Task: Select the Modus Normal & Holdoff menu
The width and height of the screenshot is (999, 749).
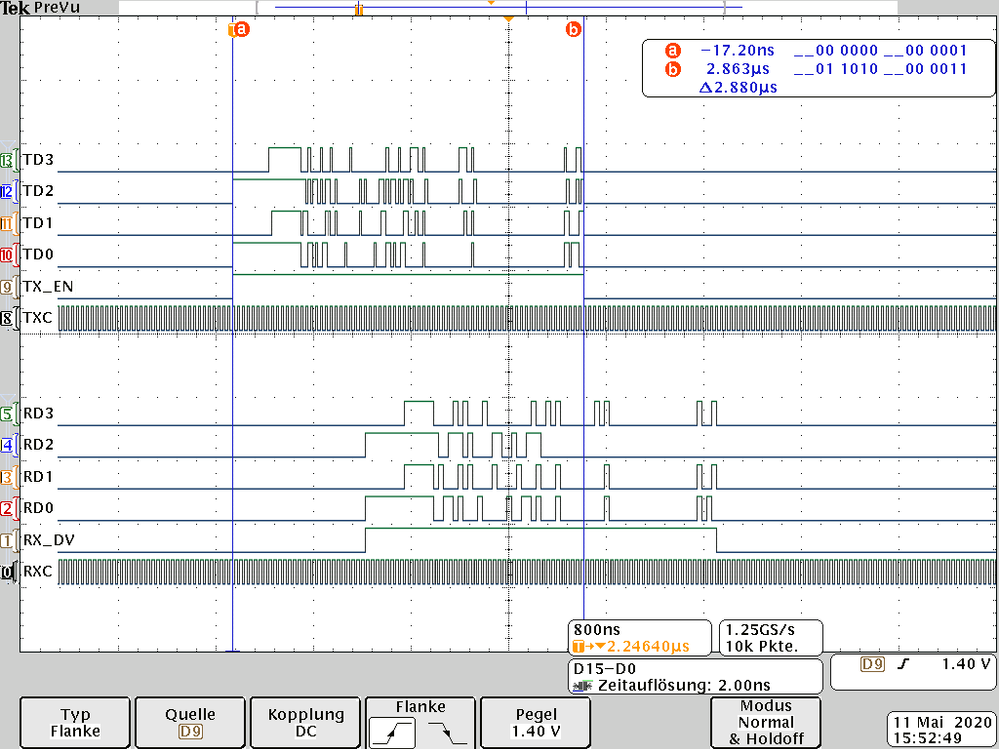Action: (x=765, y=722)
